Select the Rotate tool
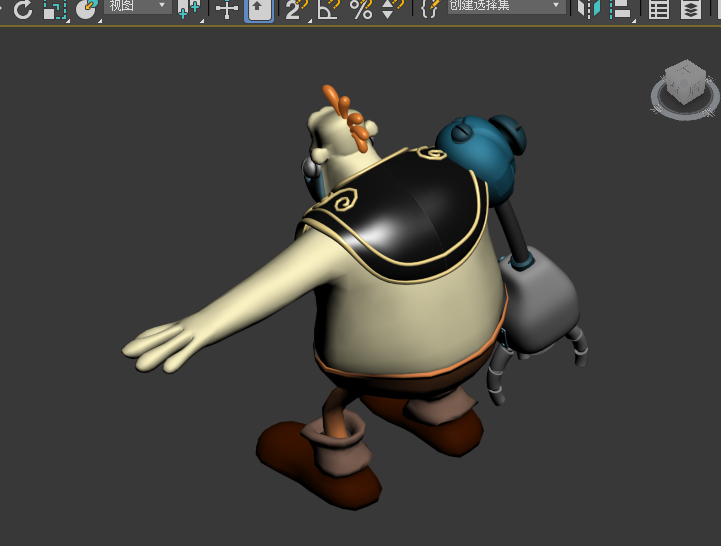The image size is (721, 546). (x=22, y=10)
